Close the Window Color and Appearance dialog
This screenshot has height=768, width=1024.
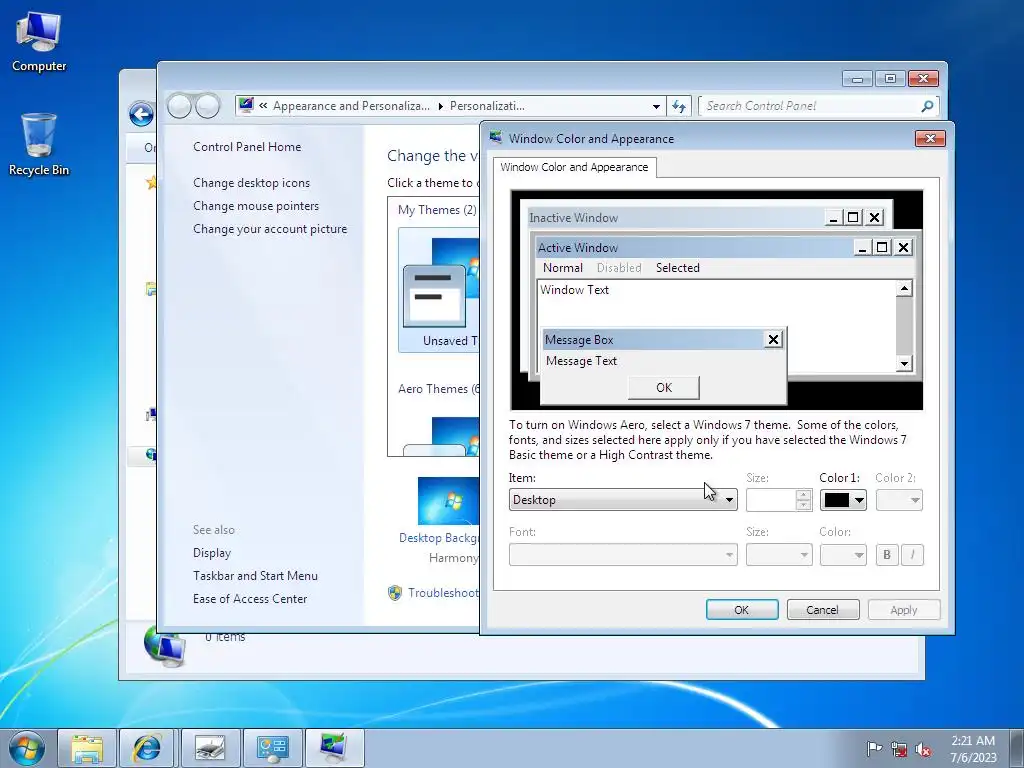(x=930, y=138)
